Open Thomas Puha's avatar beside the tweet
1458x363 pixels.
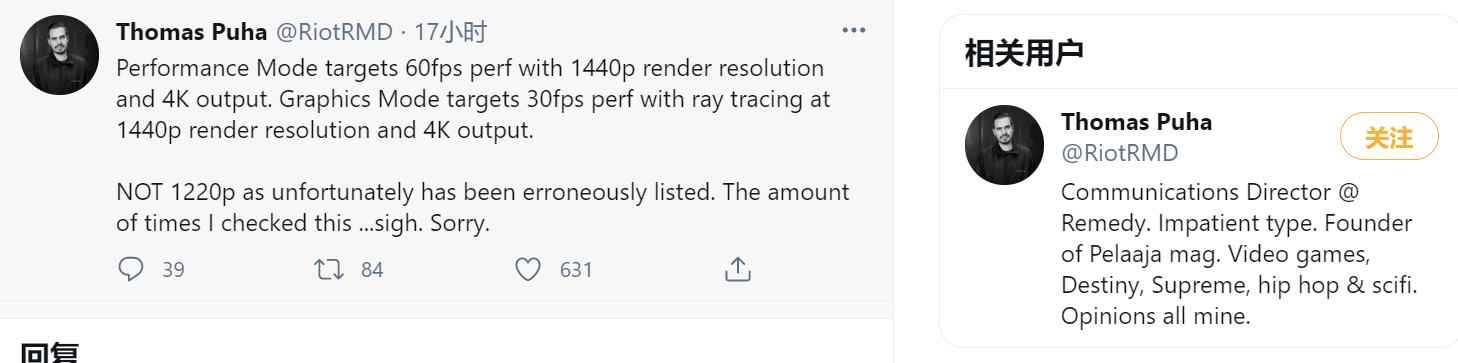point(60,55)
